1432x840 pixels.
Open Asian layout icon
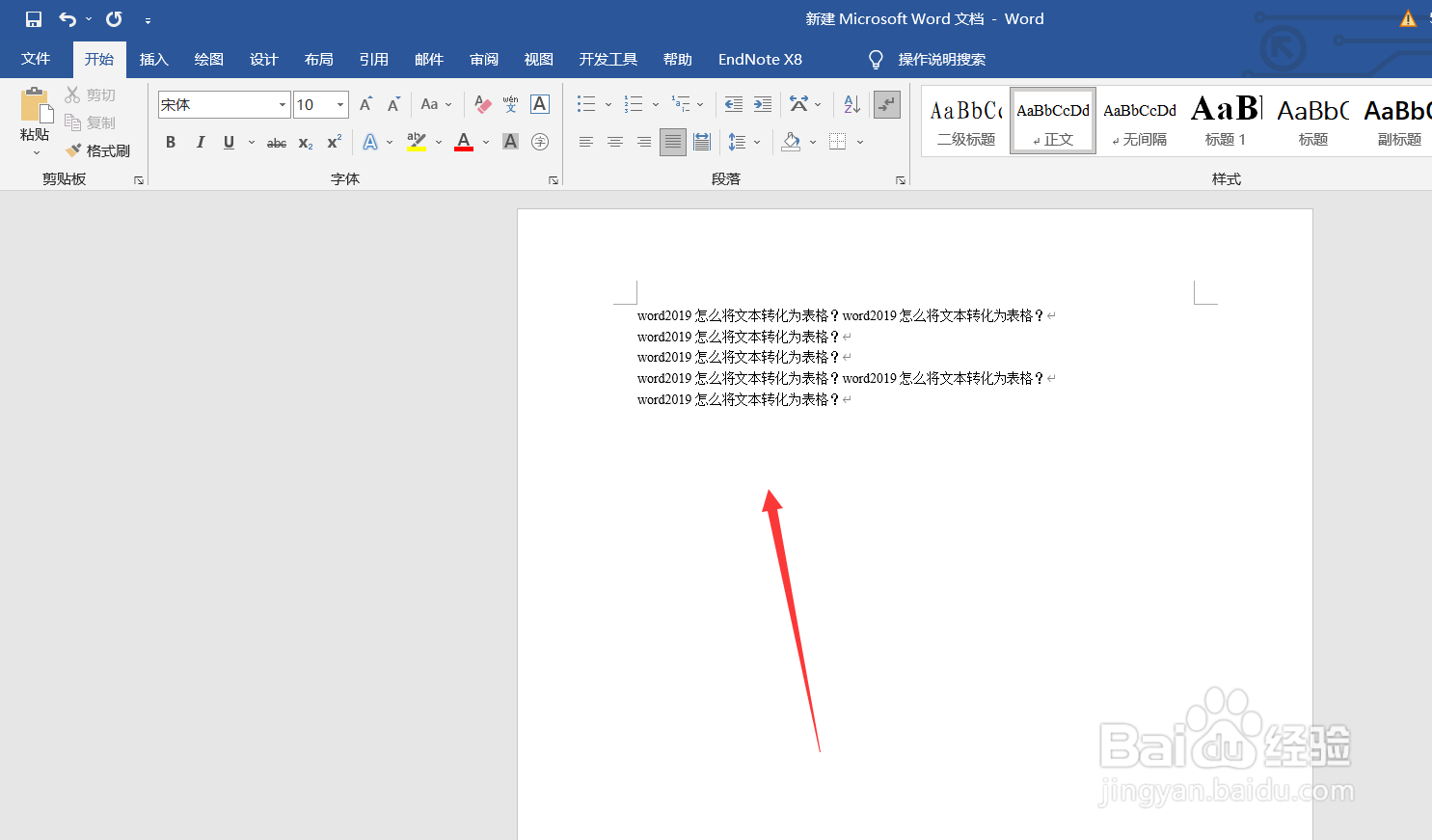click(x=799, y=104)
